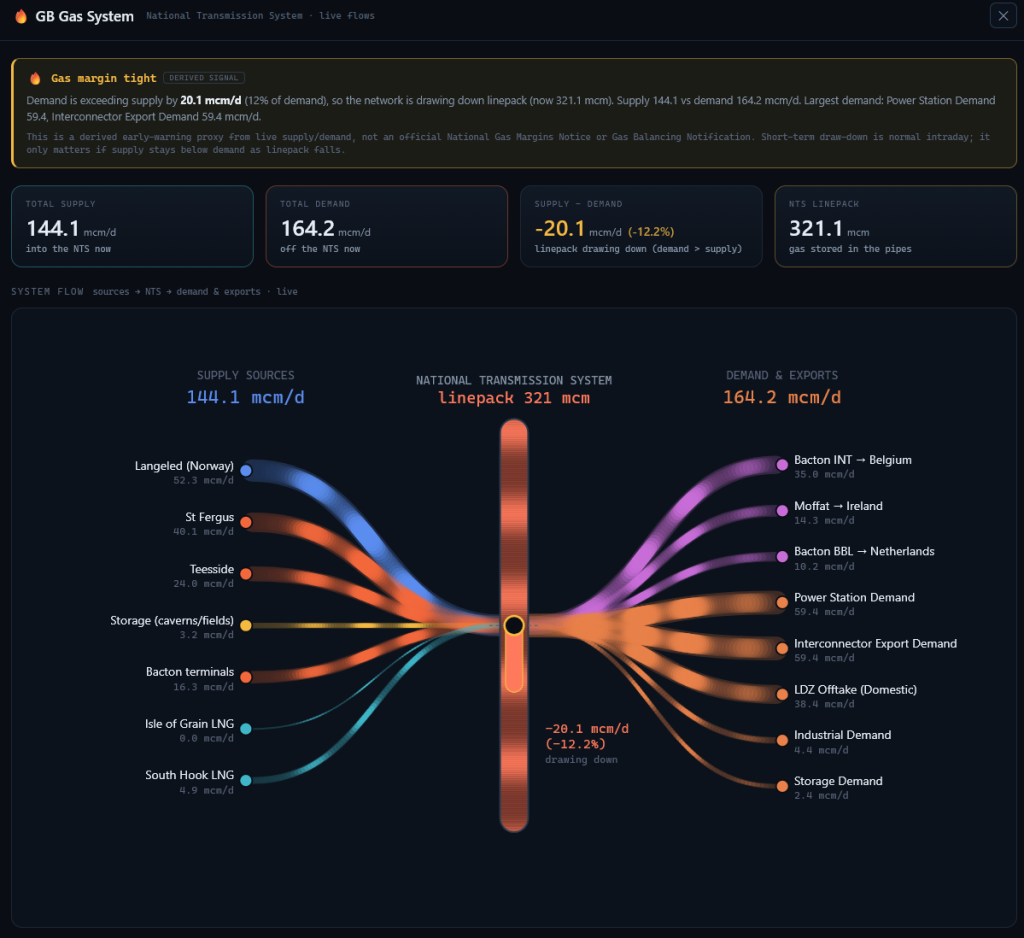
Task: Click the Interconnector Export Demand label
Action: [x=875, y=643]
